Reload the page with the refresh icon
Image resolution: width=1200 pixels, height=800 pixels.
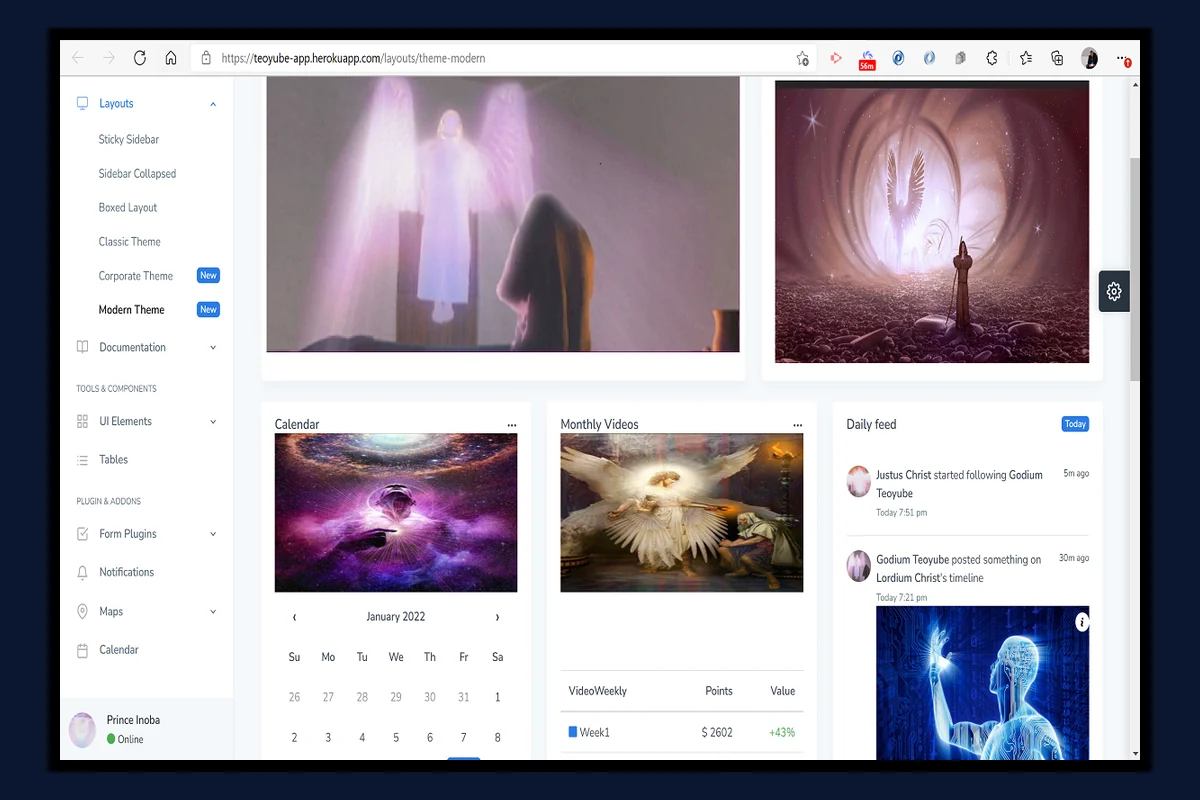tap(140, 58)
